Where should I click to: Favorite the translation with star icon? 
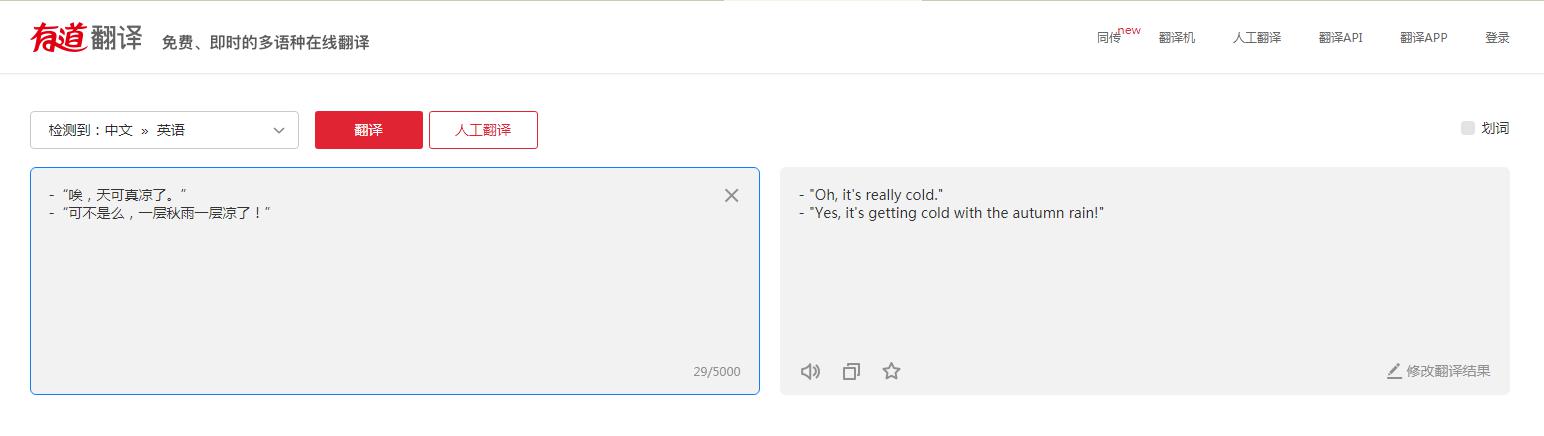click(x=891, y=372)
